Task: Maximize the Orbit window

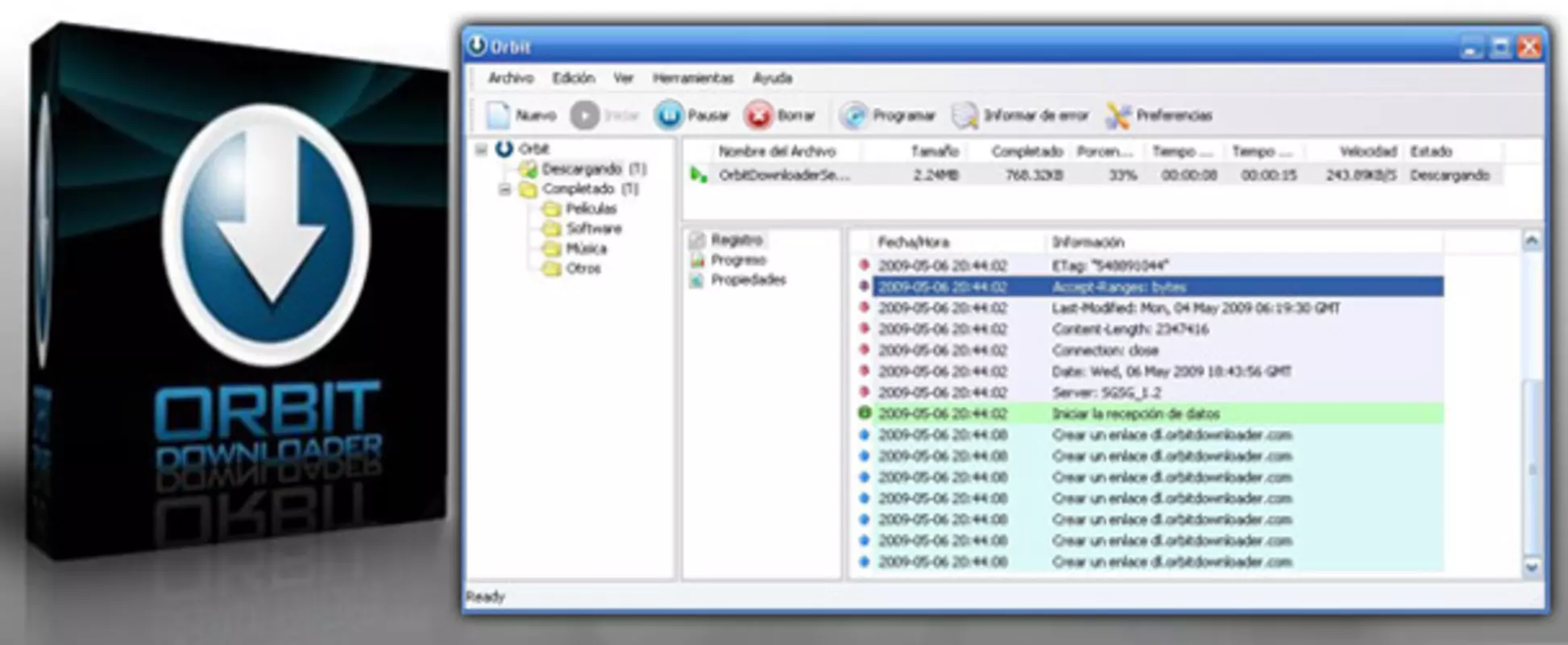Action: [1500, 48]
